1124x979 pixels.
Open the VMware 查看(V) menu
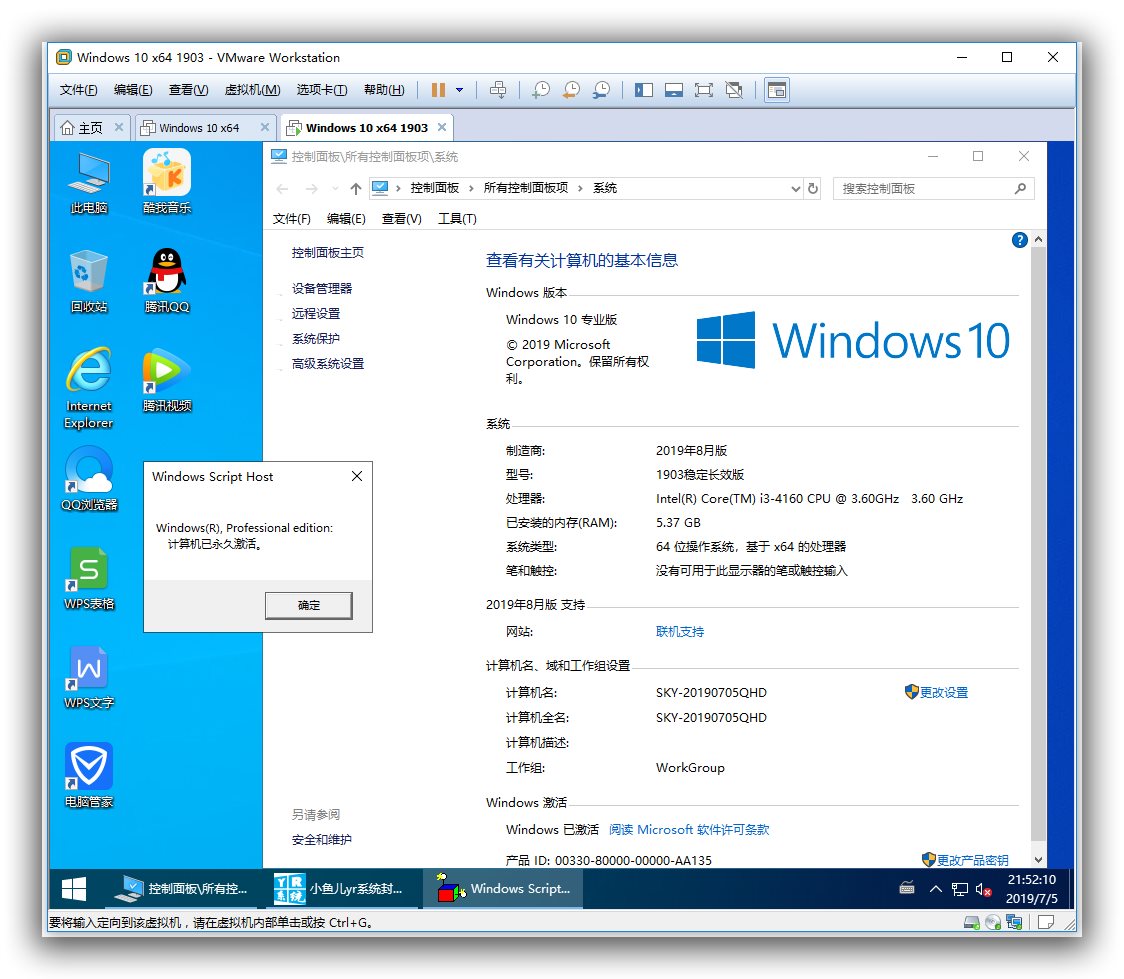189,90
